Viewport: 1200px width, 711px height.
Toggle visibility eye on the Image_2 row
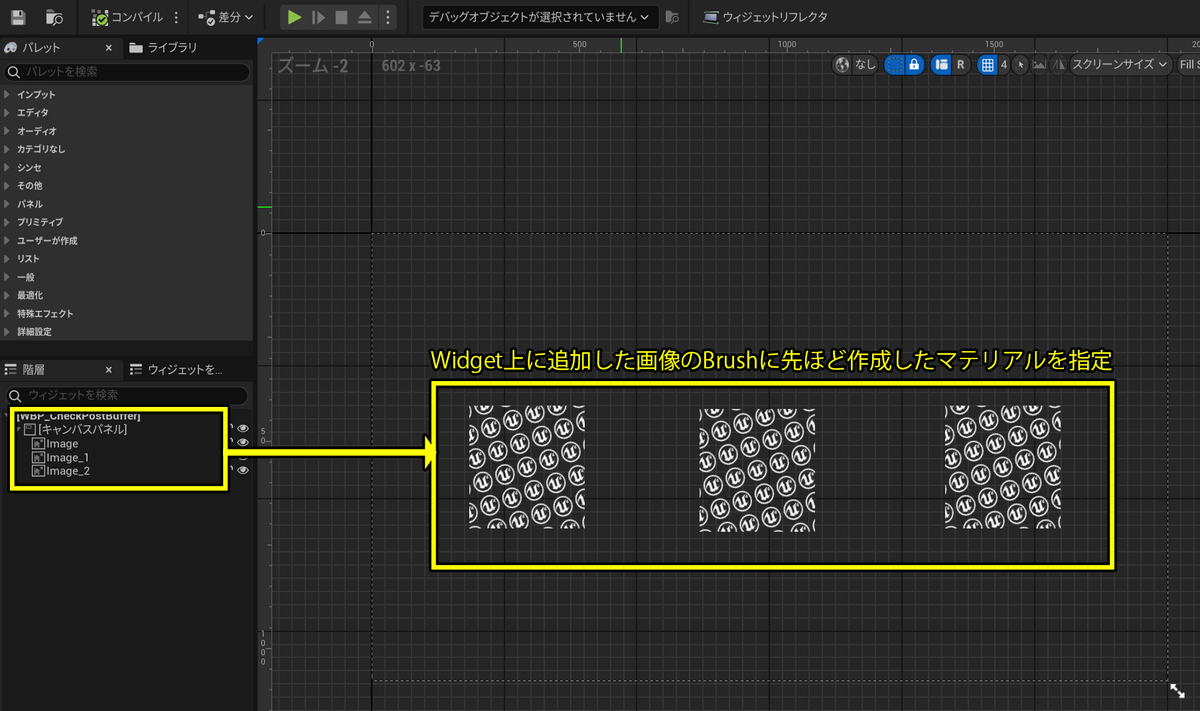[x=242, y=470]
